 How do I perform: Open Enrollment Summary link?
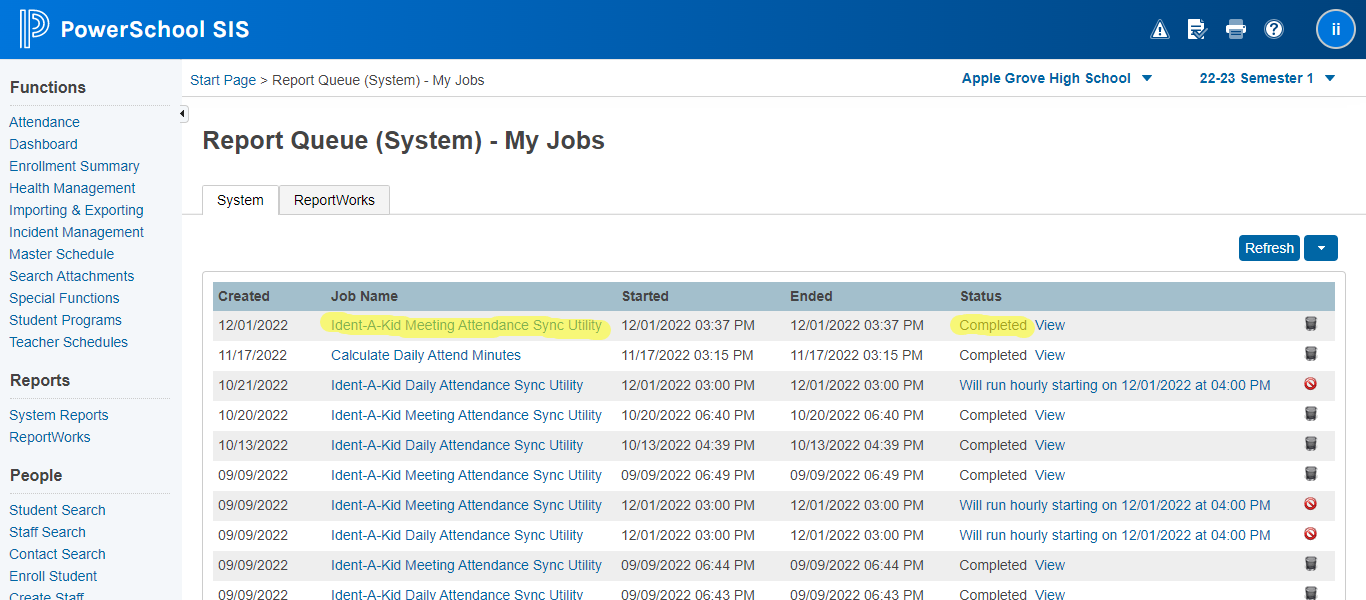click(x=74, y=166)
